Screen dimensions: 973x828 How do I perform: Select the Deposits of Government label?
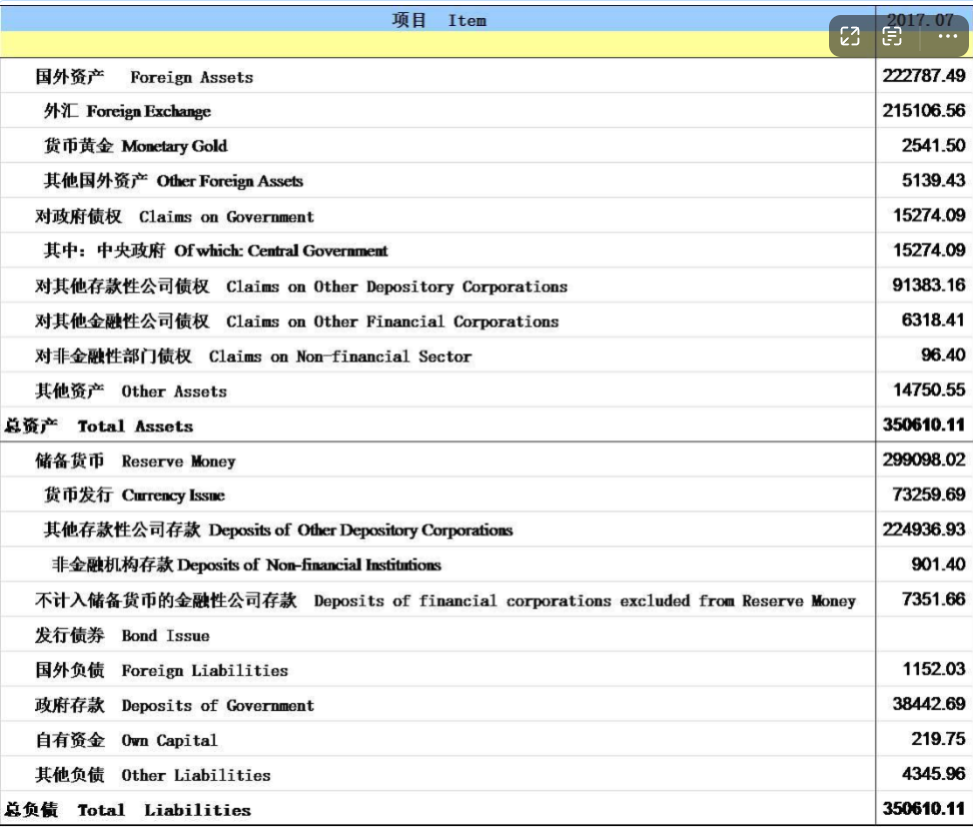[x=174, y=706]
